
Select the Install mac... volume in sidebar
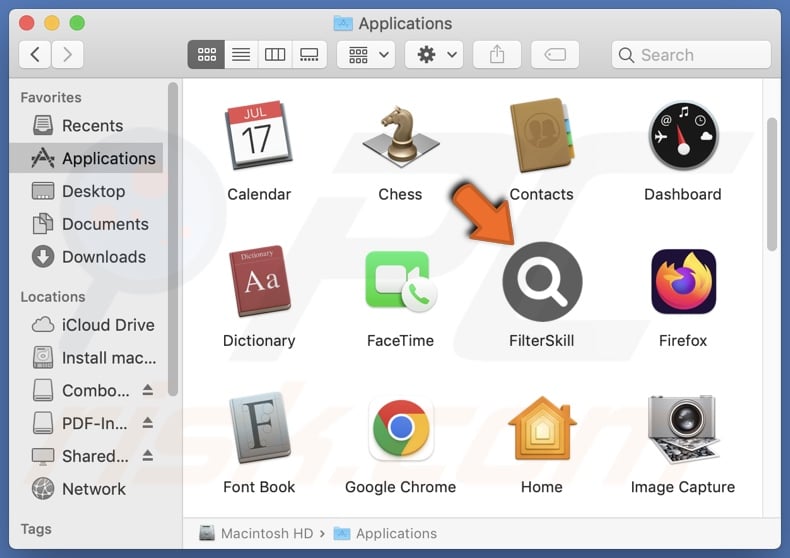pos(86,358)
